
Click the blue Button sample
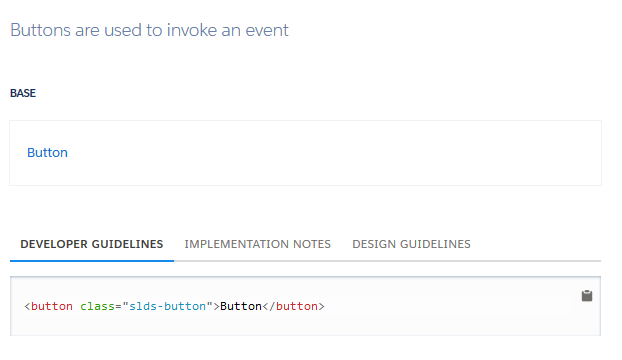47,153
